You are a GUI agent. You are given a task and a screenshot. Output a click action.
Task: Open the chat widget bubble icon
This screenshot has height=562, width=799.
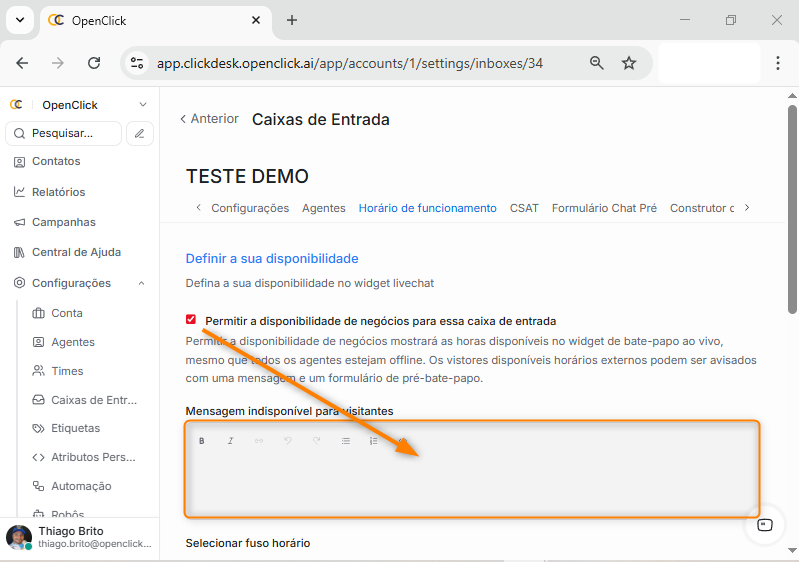765,525
